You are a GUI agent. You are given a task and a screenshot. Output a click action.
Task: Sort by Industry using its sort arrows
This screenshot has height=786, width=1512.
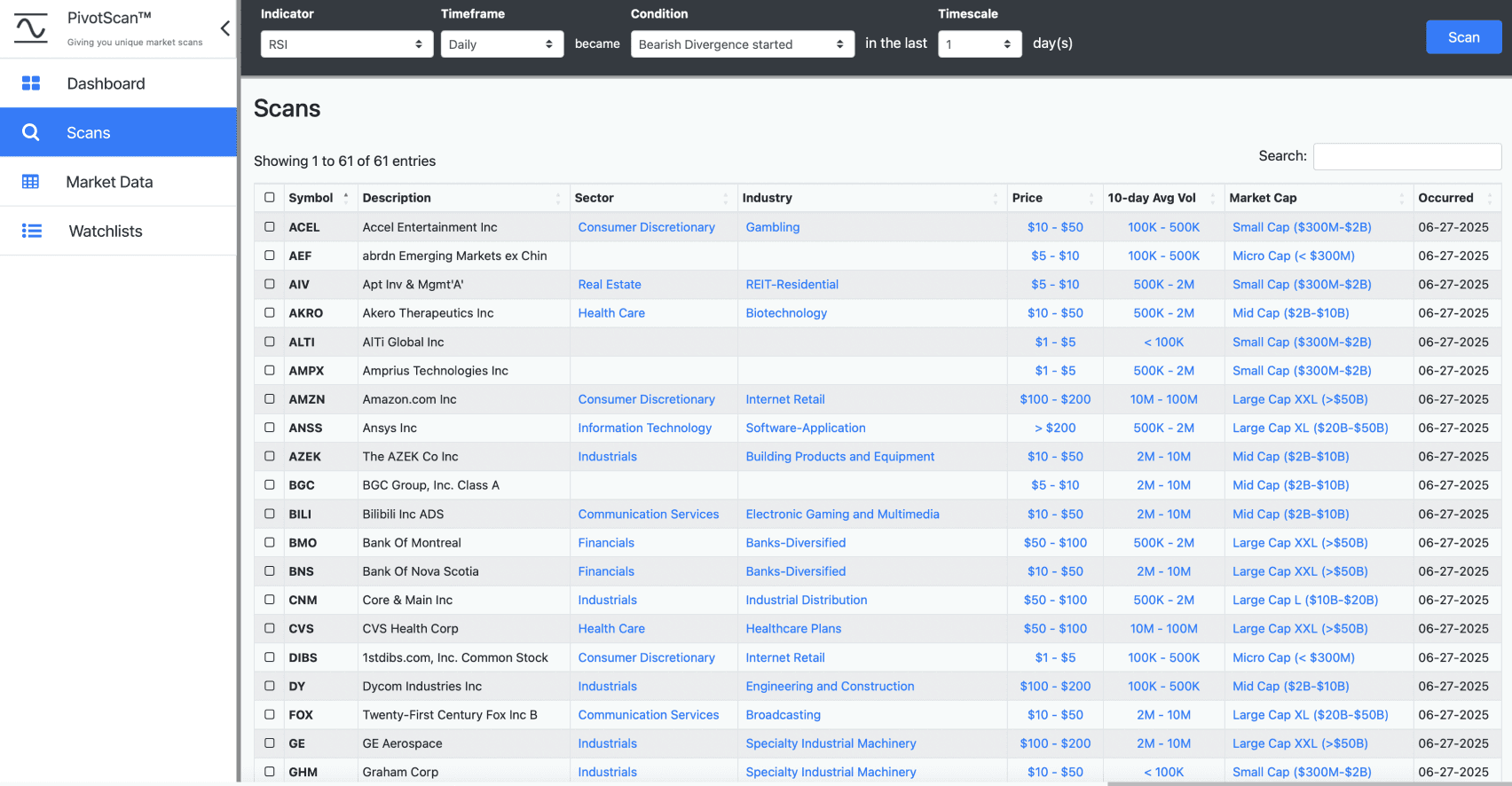[x=996, y=198]
